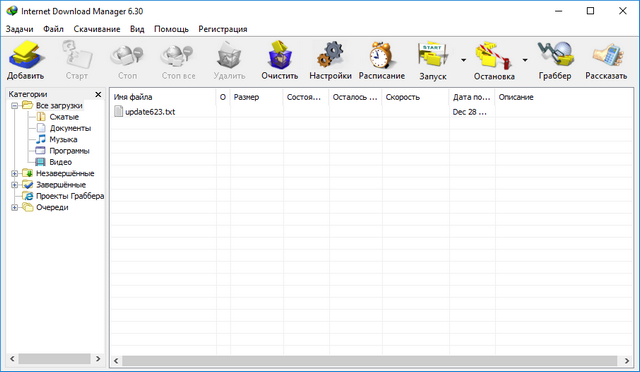
Task: Sort by Осталось column header
Action: tap(355, 97)
